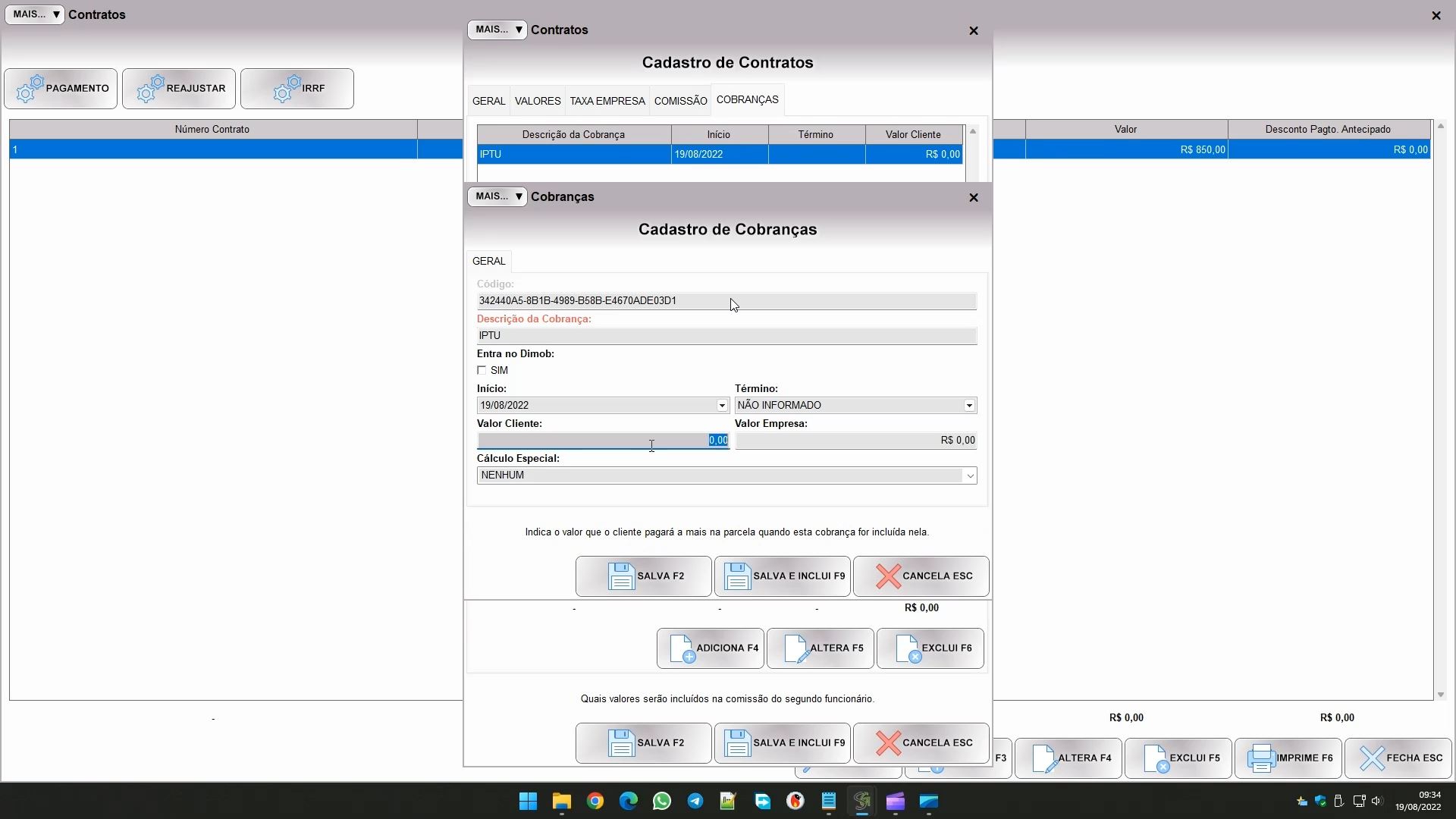Click SALVA E INCLUI F9 in Cobranças form
Image resolution: width=1456 pixels, height=819 pixels.
coord(782,576)
